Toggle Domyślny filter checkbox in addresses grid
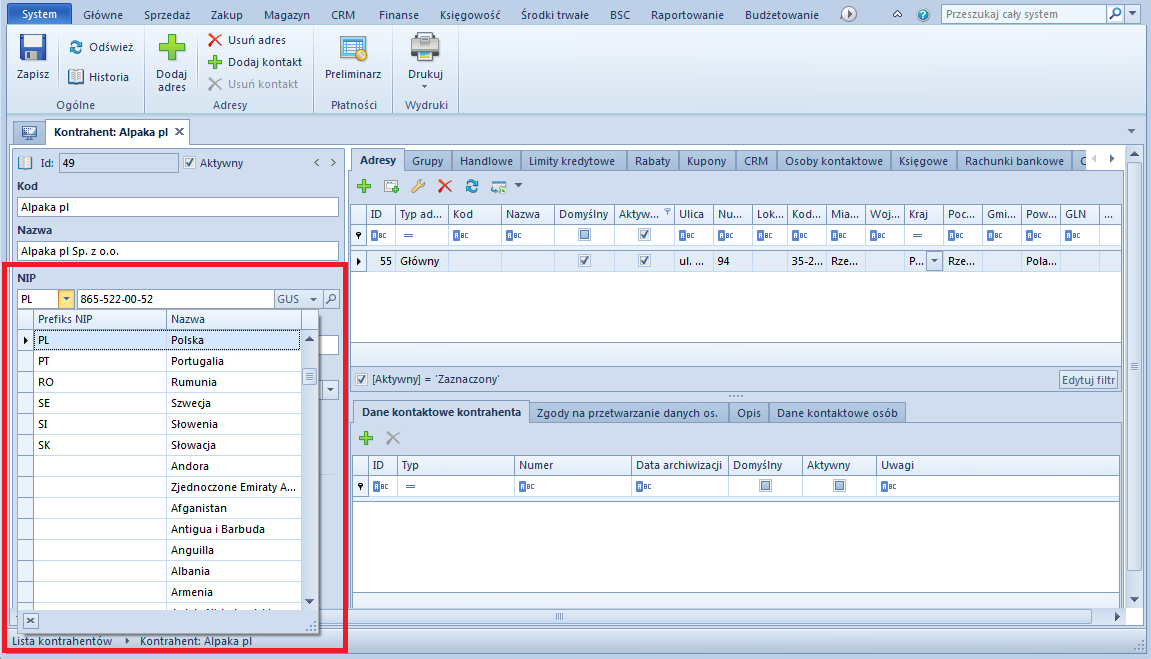This screenshot has height=659, width=1151. [584, 235]
